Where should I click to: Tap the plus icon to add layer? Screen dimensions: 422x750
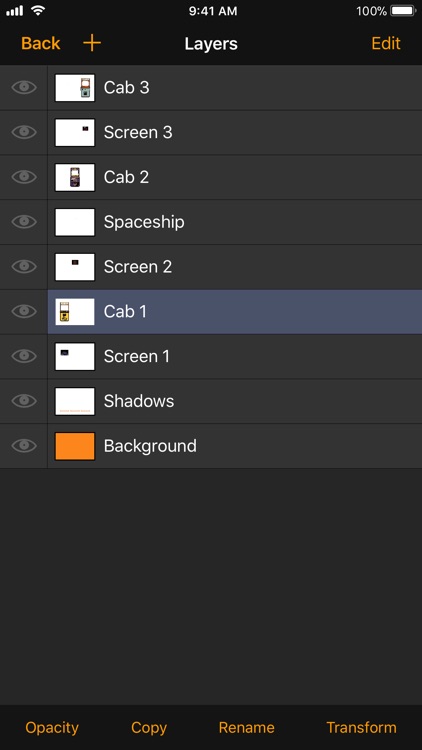[92, 43]
